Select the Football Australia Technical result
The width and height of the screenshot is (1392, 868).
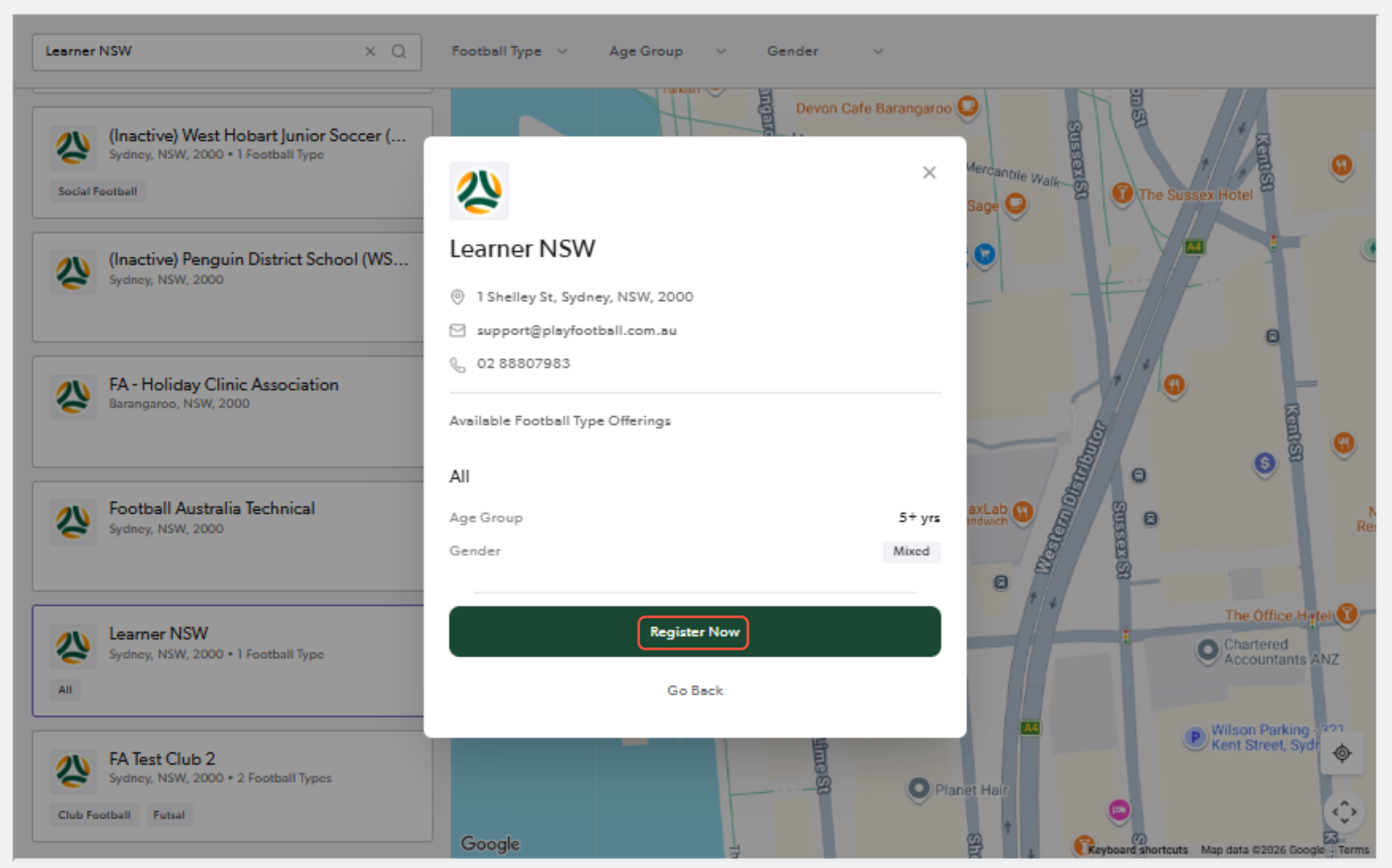pyautogui.click(x=231, y=537)
